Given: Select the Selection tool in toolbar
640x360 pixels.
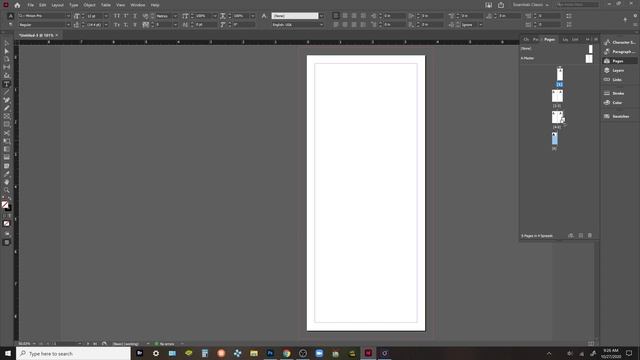Looking at the screenshot, I should point(7,43).
